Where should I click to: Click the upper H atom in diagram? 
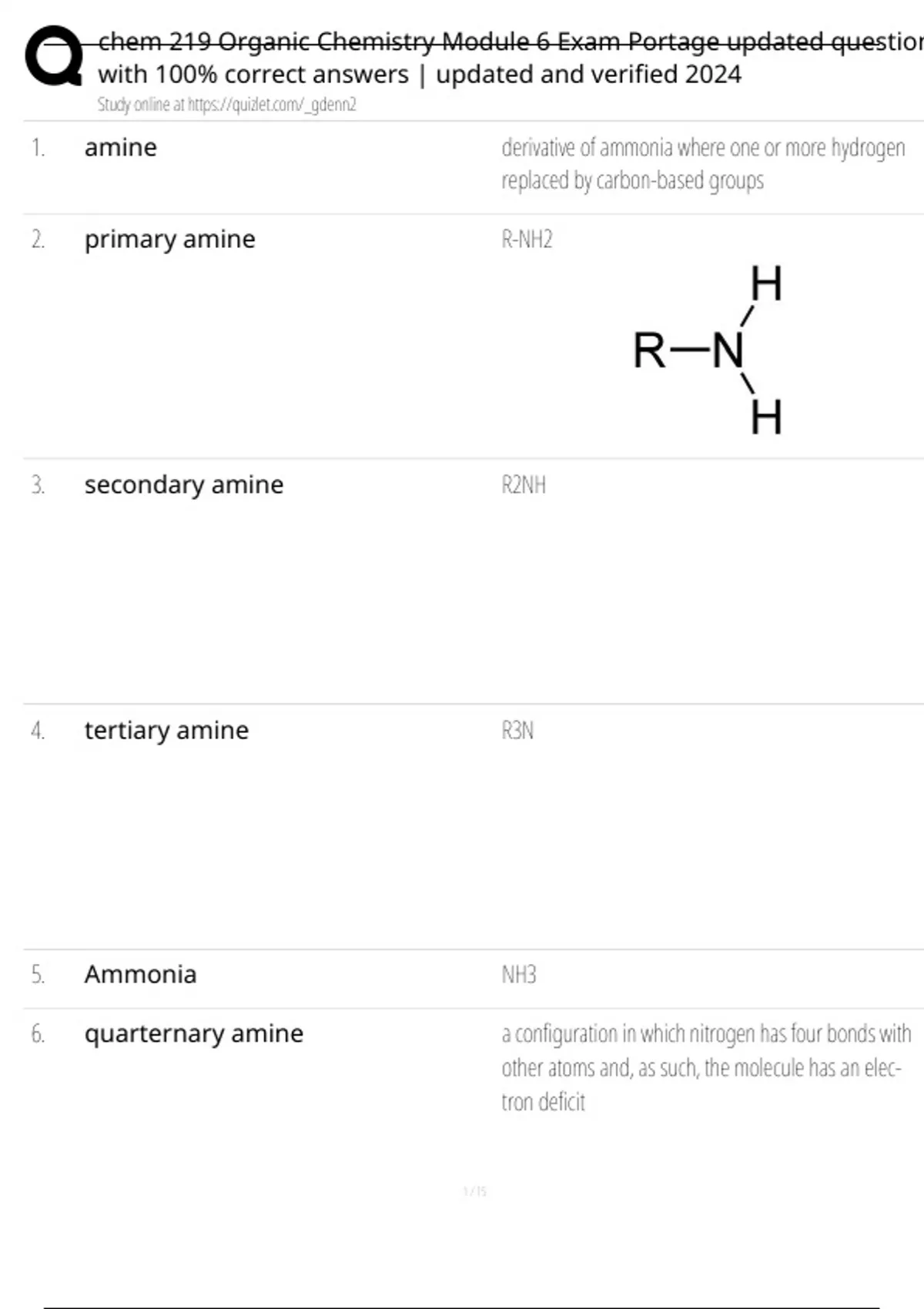(x=767, y=283)
